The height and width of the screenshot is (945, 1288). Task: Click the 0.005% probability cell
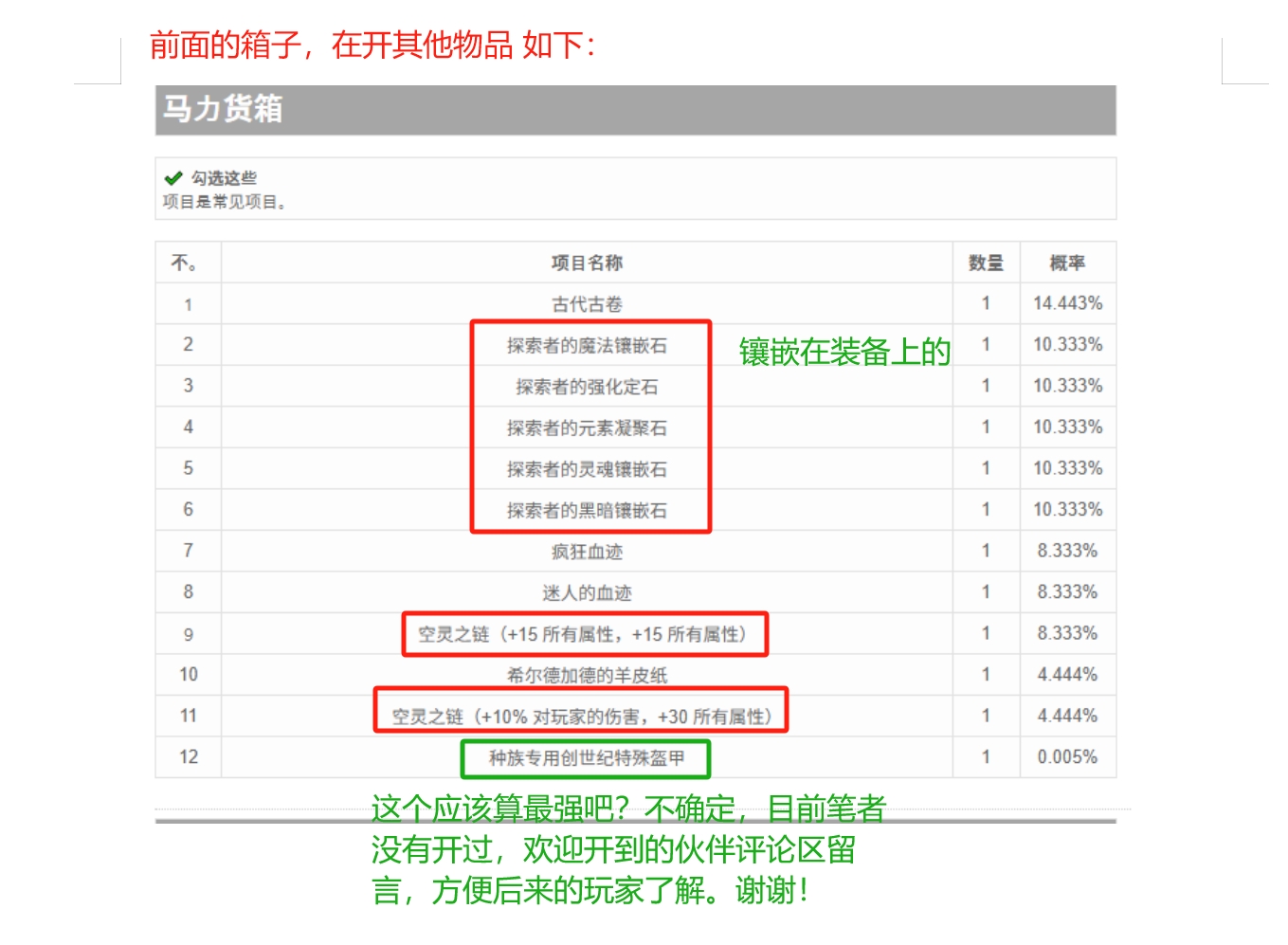coord(1067,757)
